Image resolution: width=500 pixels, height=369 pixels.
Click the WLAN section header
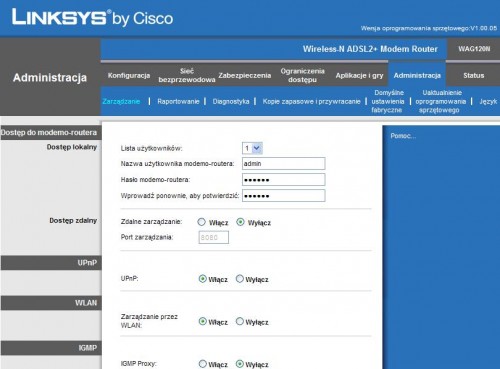pyautogui.click(x=51, y=303)
